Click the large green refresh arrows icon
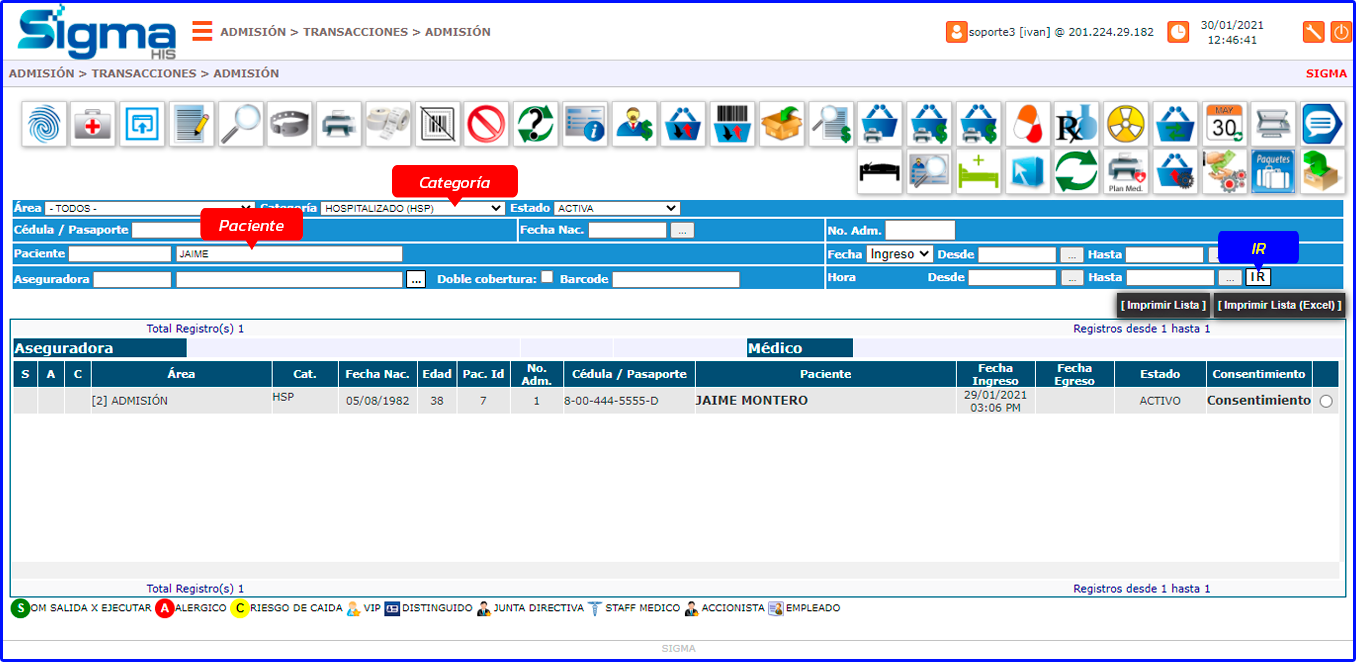 (x=1076, y=172)
